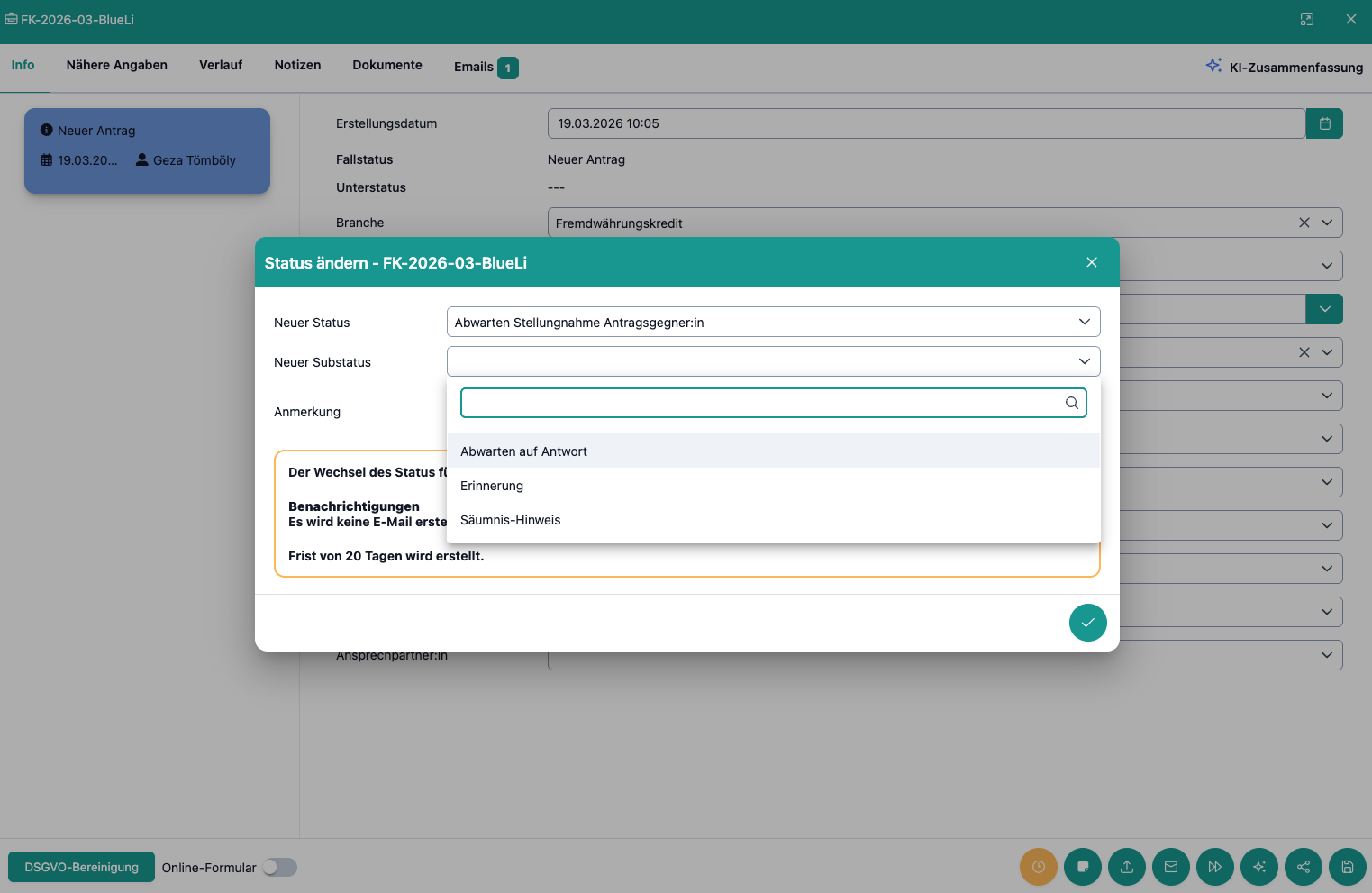Open the Ansprechpartner:in dropdown
1372x893 pixels.
pos(945,655)
